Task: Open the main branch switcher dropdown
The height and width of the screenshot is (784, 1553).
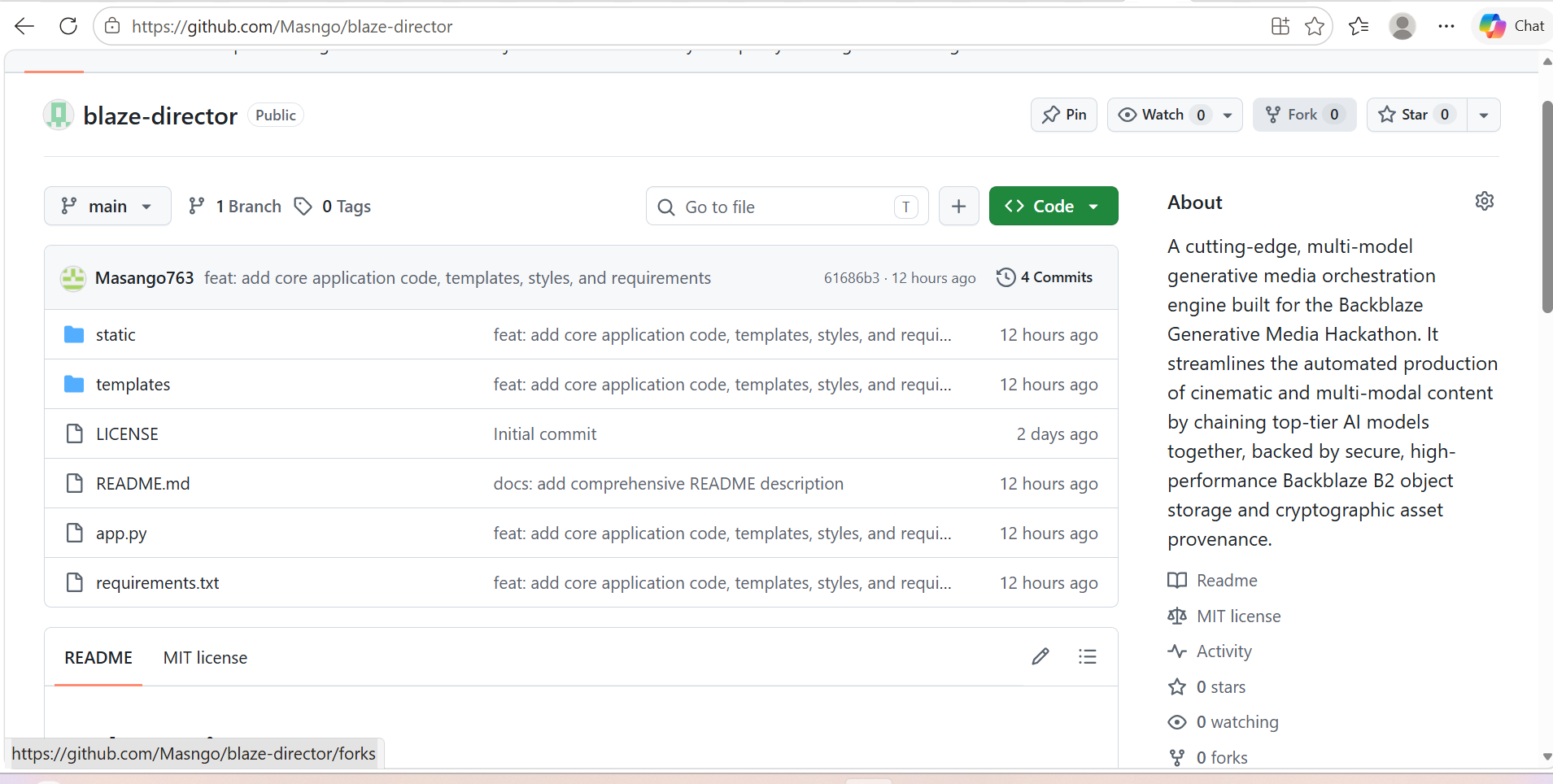Action: coord(107,206)
